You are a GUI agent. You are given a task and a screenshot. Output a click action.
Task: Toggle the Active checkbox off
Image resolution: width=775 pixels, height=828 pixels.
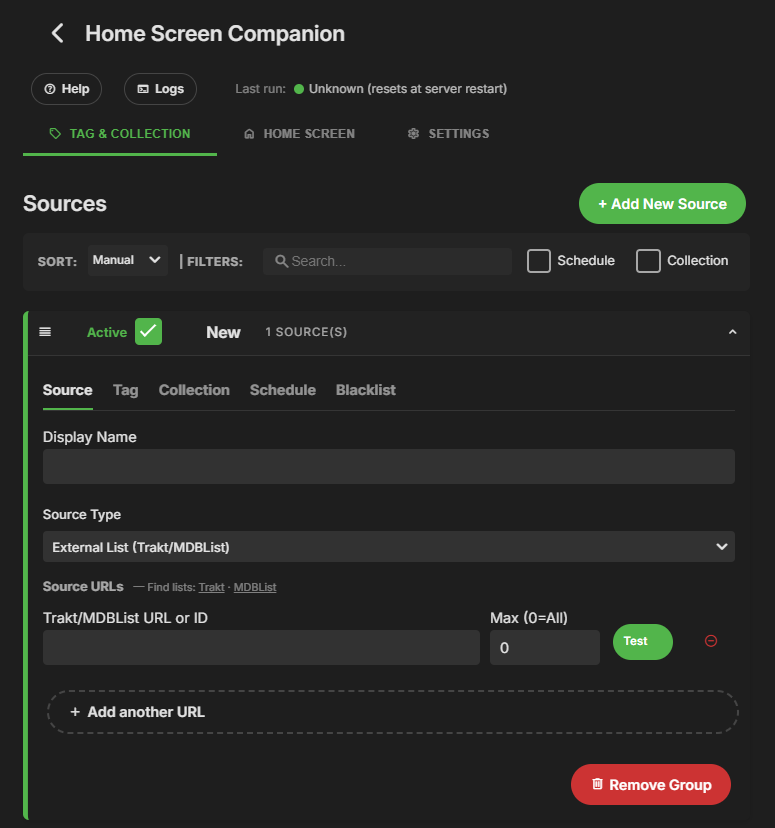tap(149, 332)
